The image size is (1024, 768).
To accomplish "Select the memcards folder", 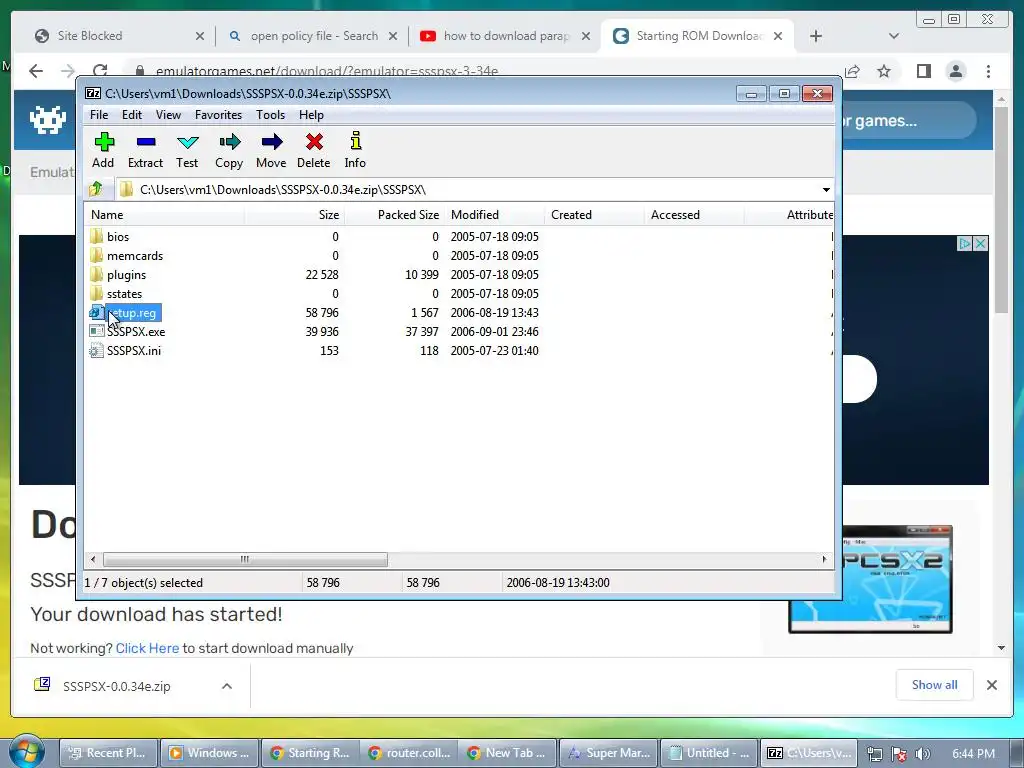I will click(x=127, y=255).
